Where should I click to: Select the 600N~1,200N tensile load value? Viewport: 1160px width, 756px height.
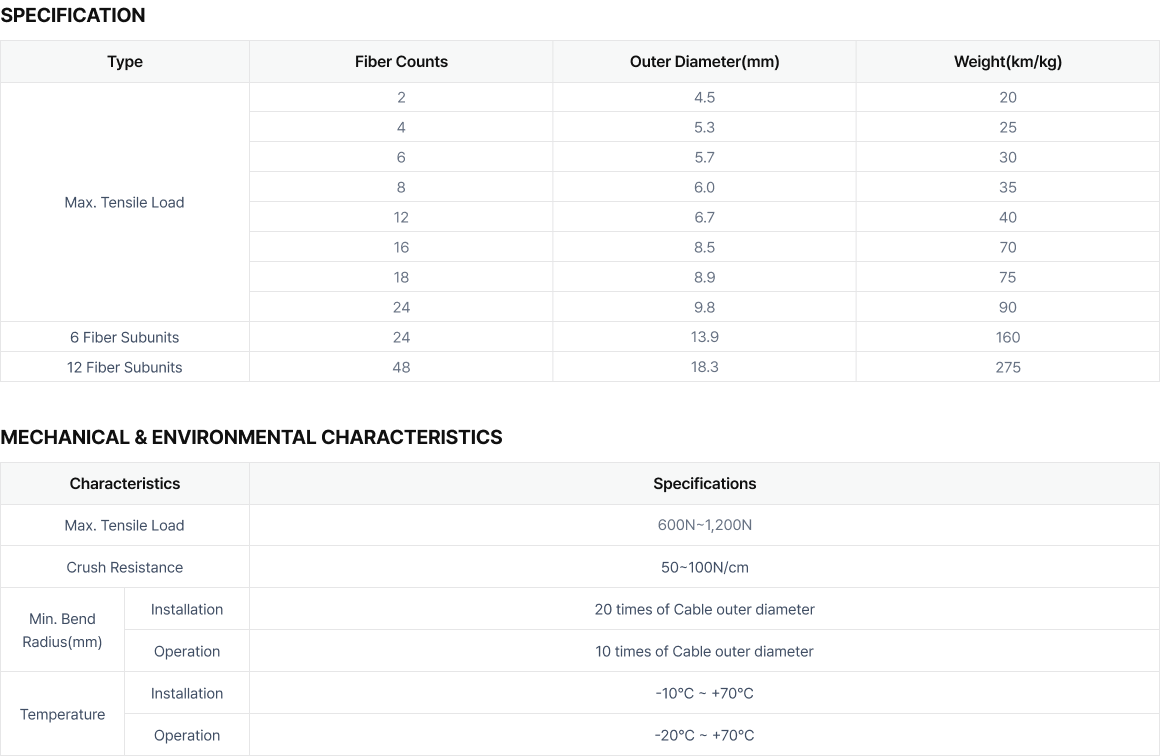704,525
